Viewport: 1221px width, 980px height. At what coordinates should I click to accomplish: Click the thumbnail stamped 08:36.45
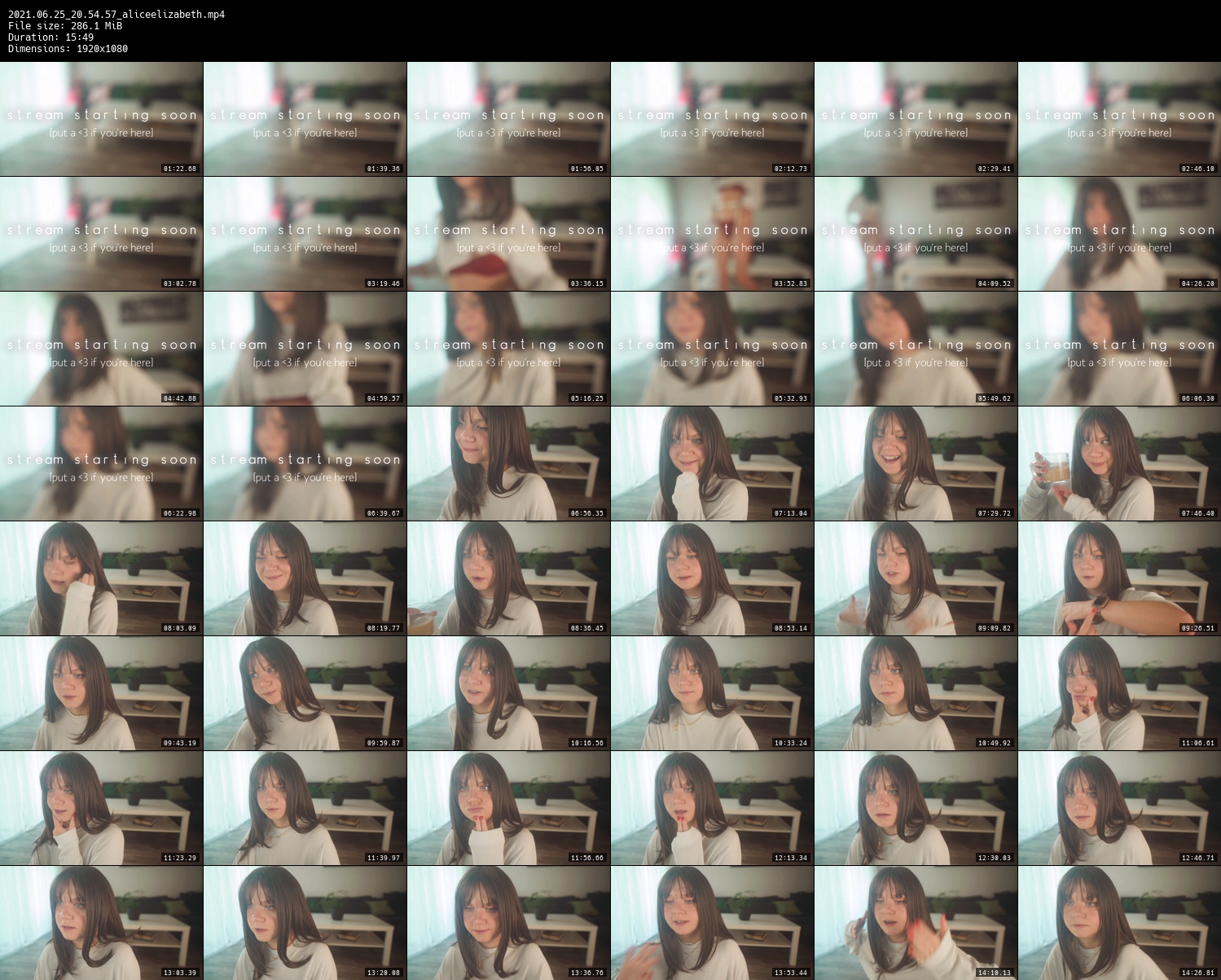coord(508,578)
